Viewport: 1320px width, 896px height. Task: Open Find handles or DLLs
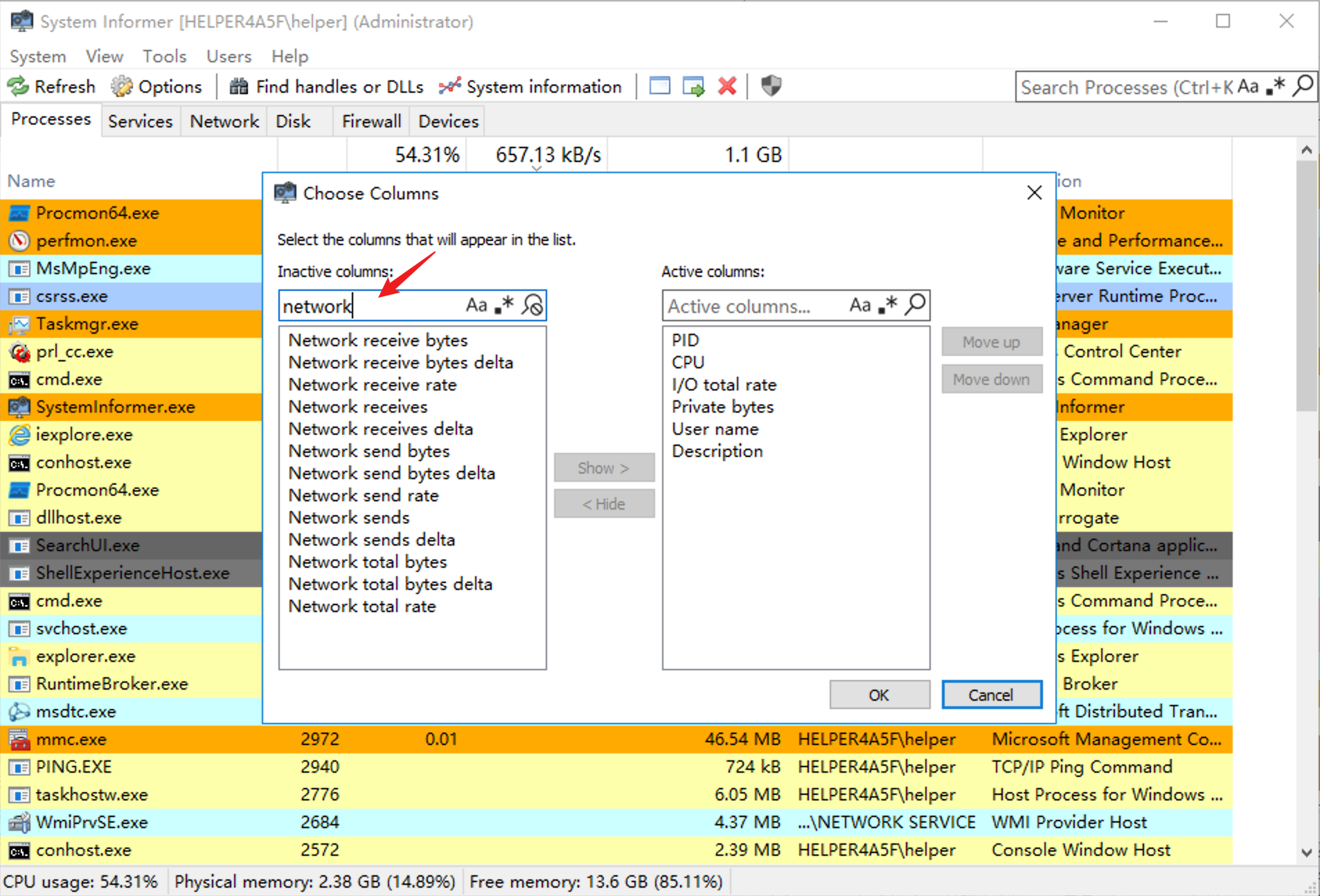pyautogui.click(x=326, y=87)
